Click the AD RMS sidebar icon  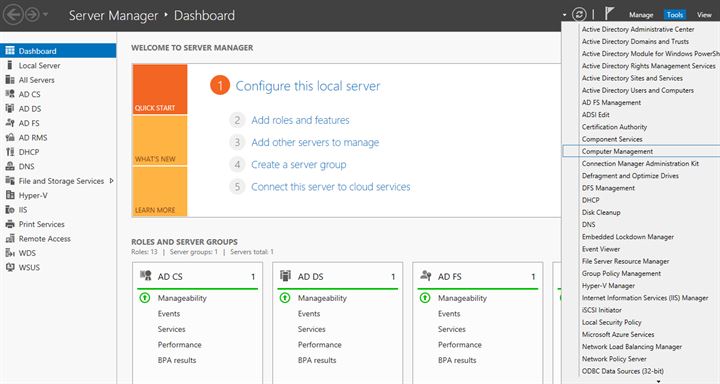click(x=10, y=137)
